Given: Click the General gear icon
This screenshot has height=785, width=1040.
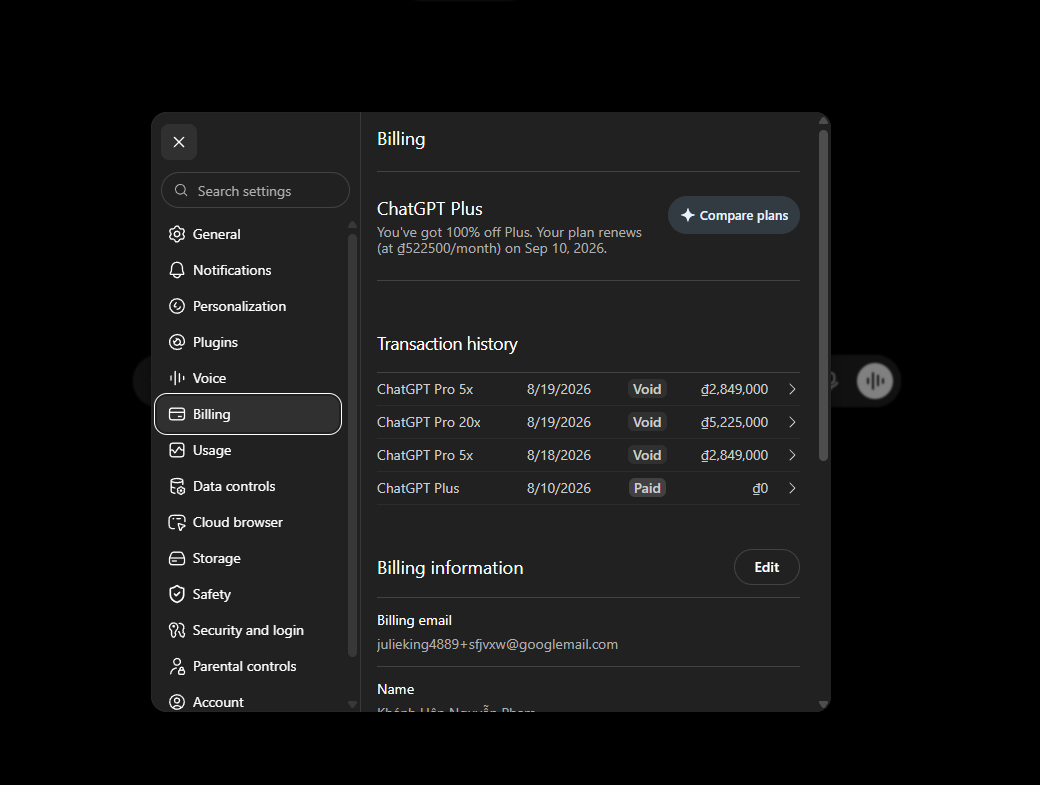Looking at the screenshot, I should coord(176,234).
